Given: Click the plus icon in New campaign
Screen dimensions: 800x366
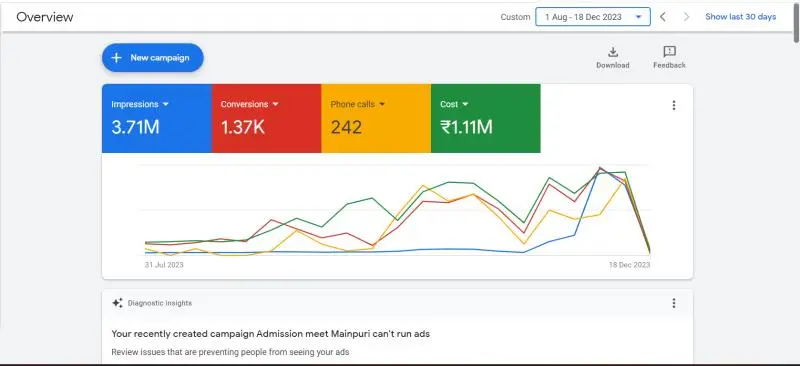Looking at the screenshot, I should (x=116, y=58).
